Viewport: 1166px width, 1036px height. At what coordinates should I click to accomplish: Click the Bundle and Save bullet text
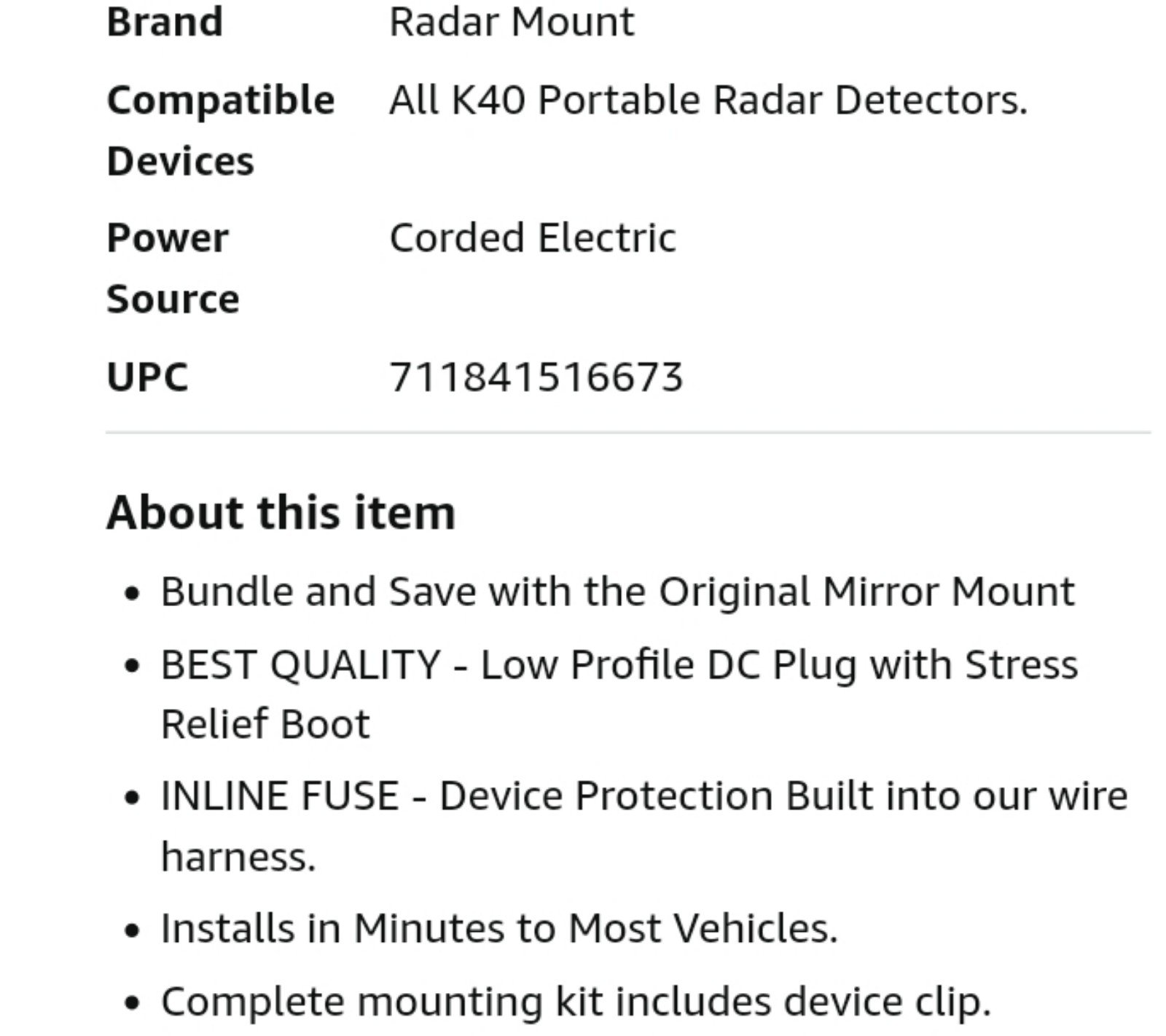(x=617, y=591)
